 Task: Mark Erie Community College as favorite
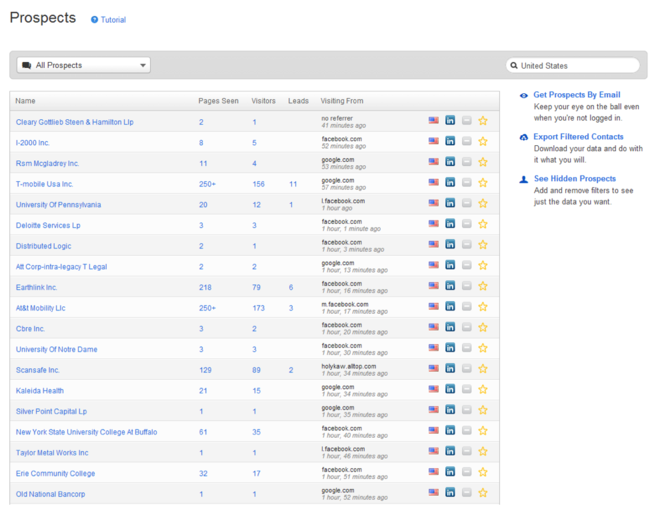pyautogui.click(x=483, y=473)
